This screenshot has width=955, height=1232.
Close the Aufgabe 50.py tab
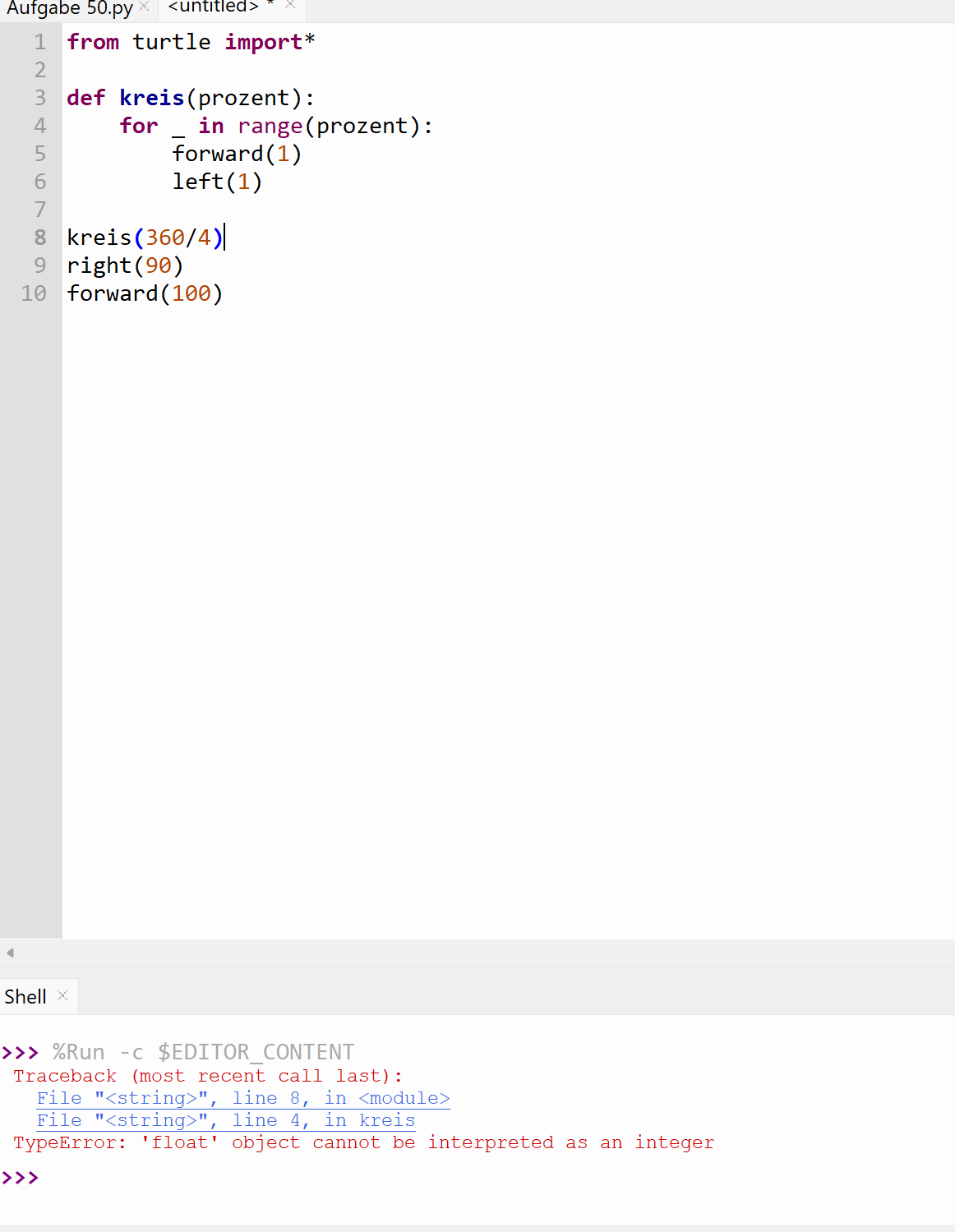click(x=144, y=6)
